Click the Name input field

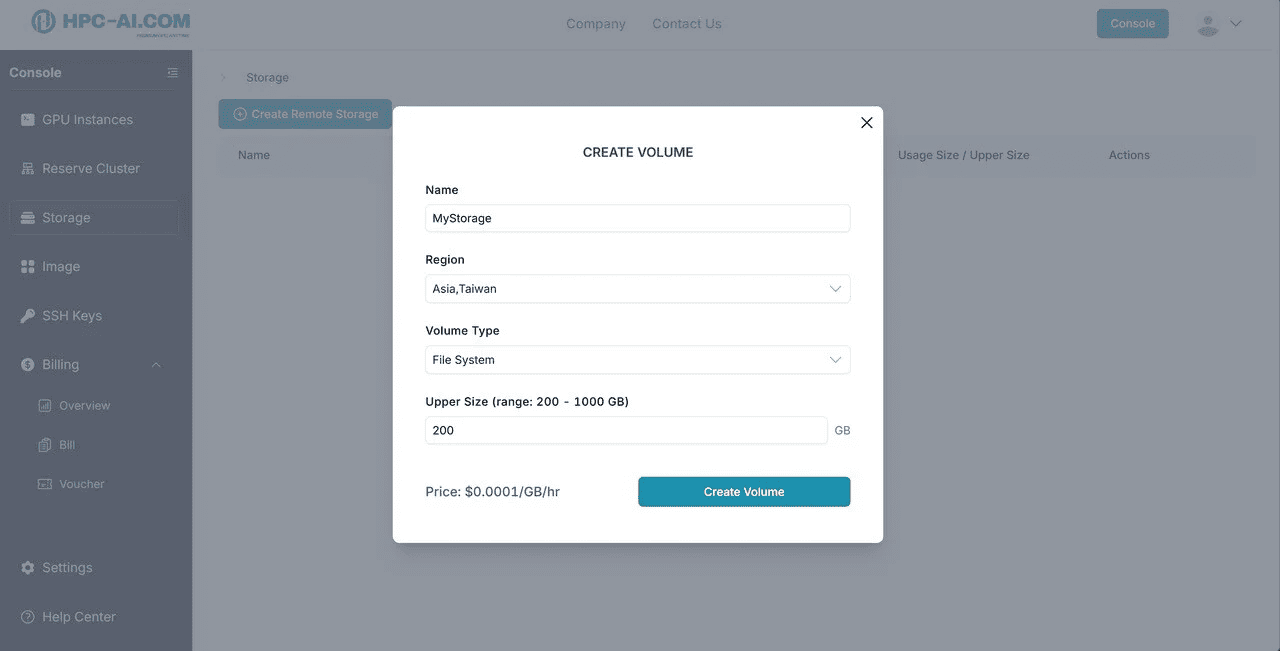(638, 218)
